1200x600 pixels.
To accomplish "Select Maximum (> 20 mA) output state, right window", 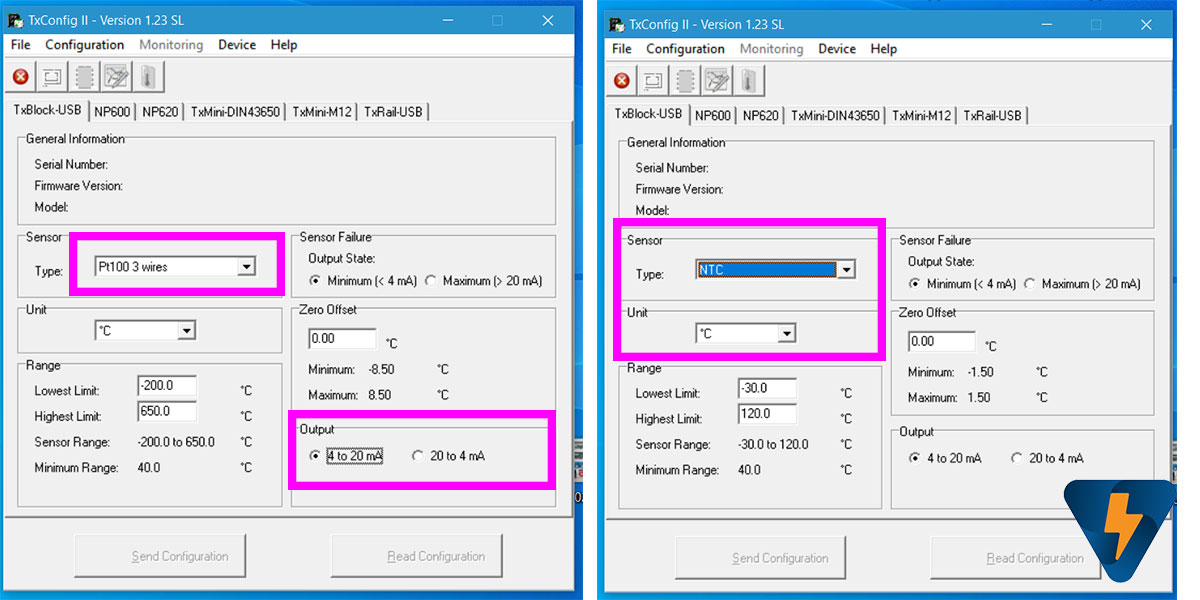I will [1082, 284].
